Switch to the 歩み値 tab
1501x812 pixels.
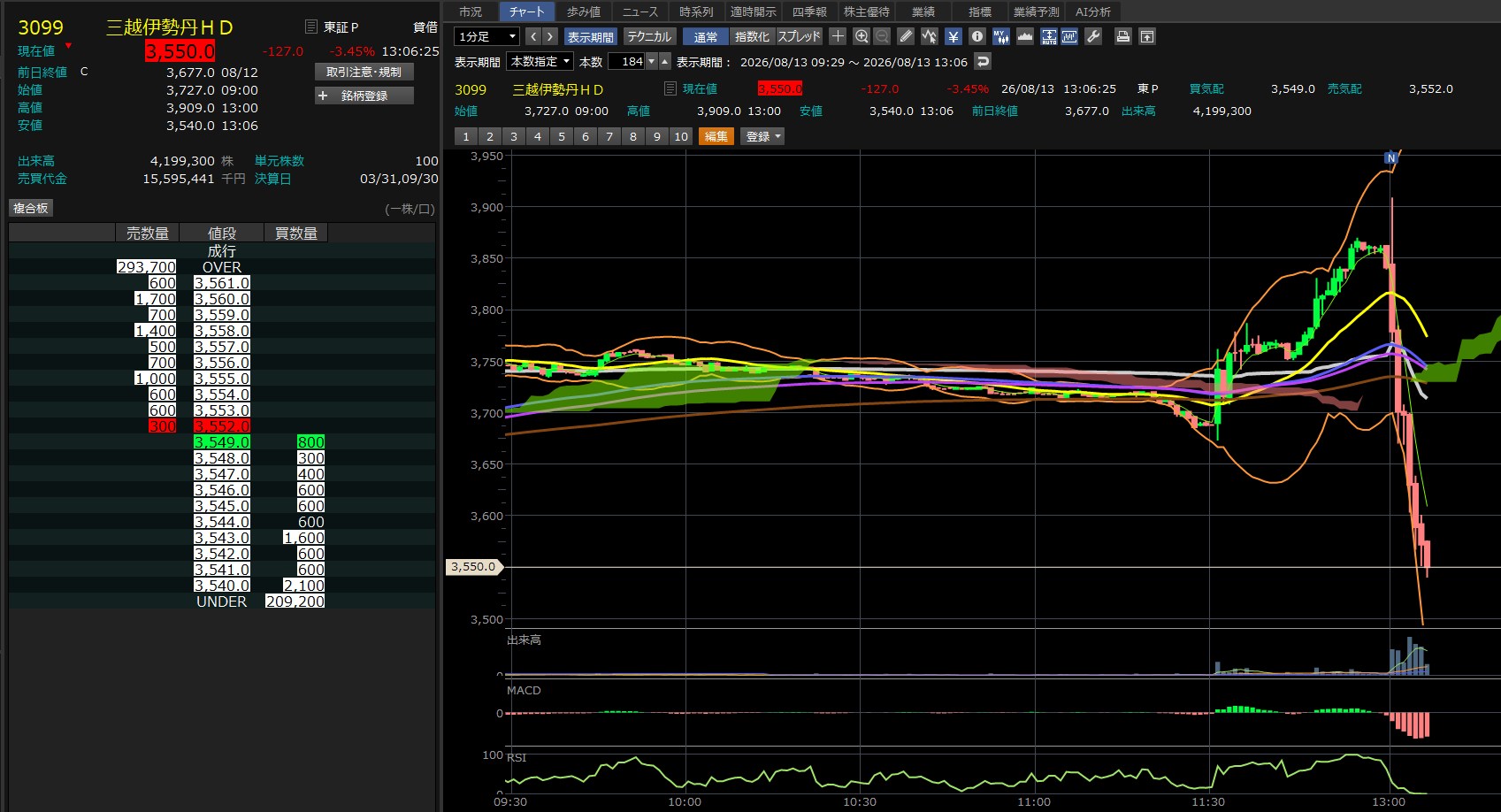[x=584, y=11]
